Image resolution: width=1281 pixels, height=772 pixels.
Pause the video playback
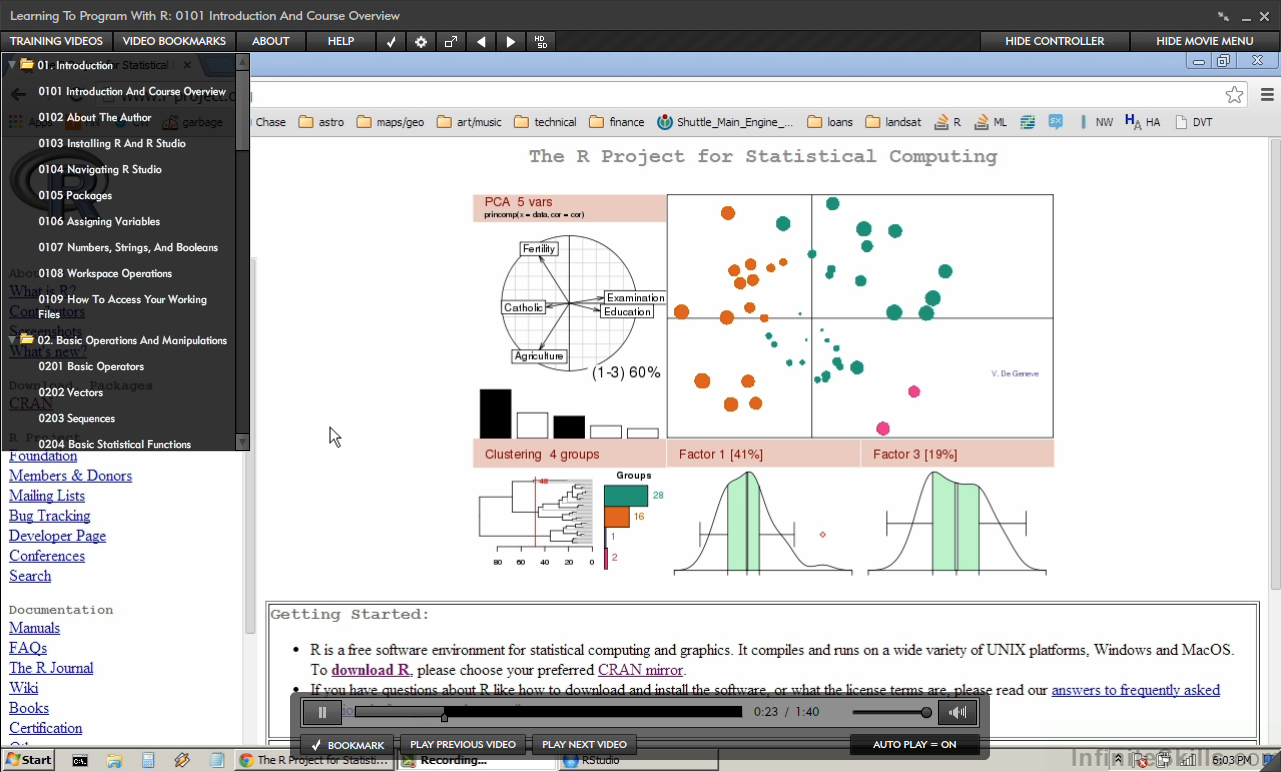click(x=322, y=712)
